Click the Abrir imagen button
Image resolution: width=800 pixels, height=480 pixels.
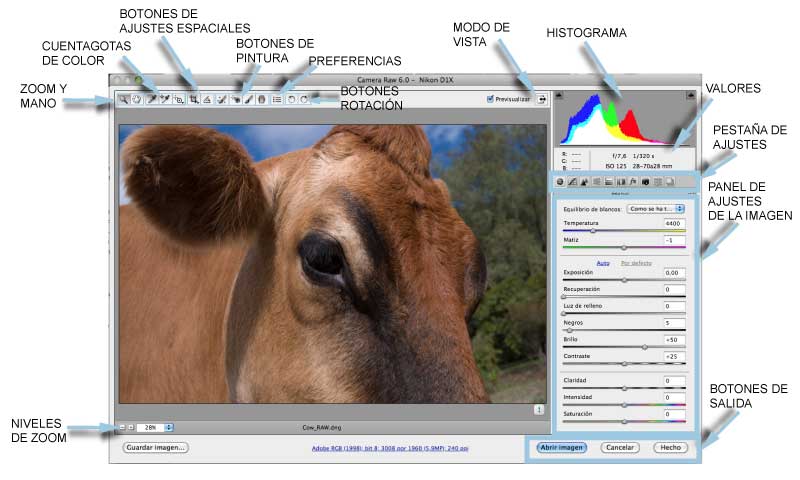(561, 447)
